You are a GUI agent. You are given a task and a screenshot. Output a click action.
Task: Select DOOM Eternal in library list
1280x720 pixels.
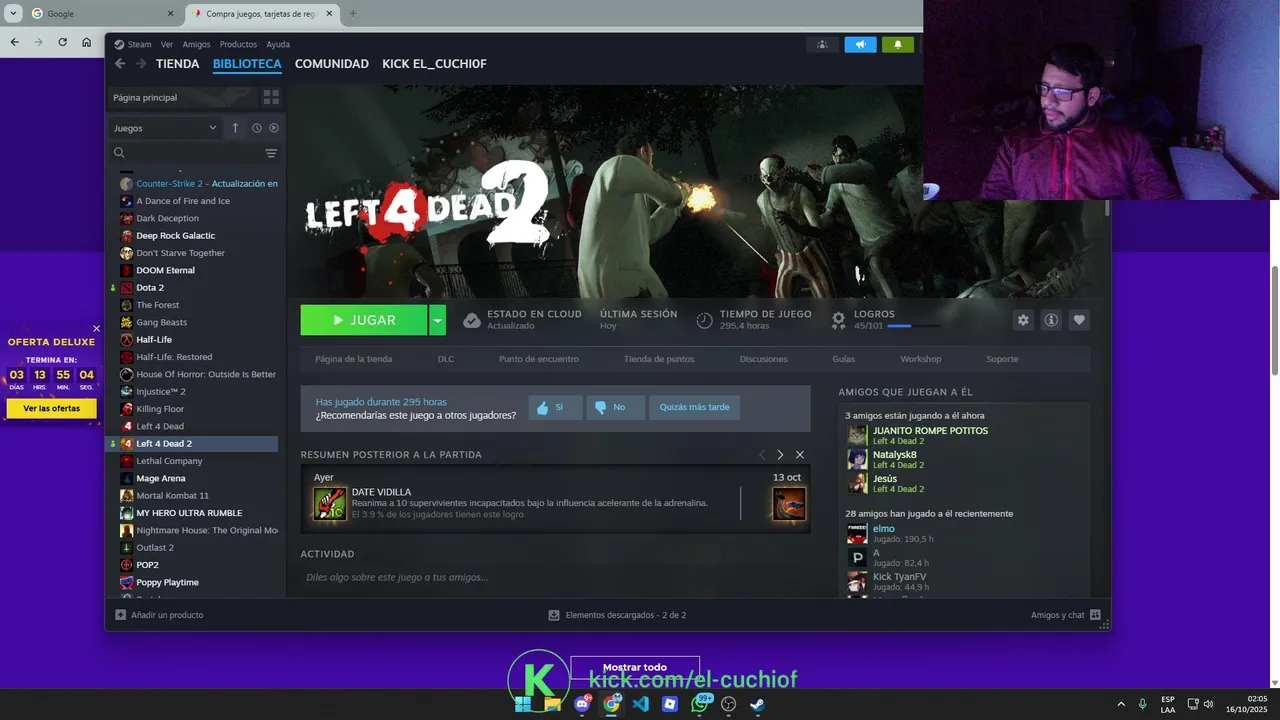click(194, 270)
